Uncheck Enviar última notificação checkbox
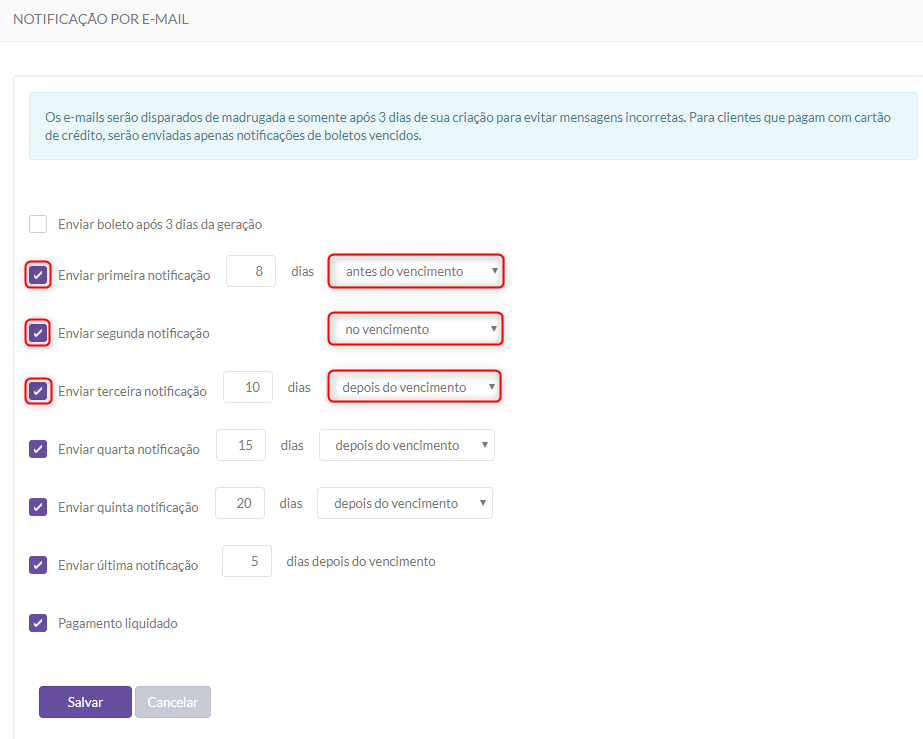Screen dimensions: 923x739 click(x=38, y=565)
